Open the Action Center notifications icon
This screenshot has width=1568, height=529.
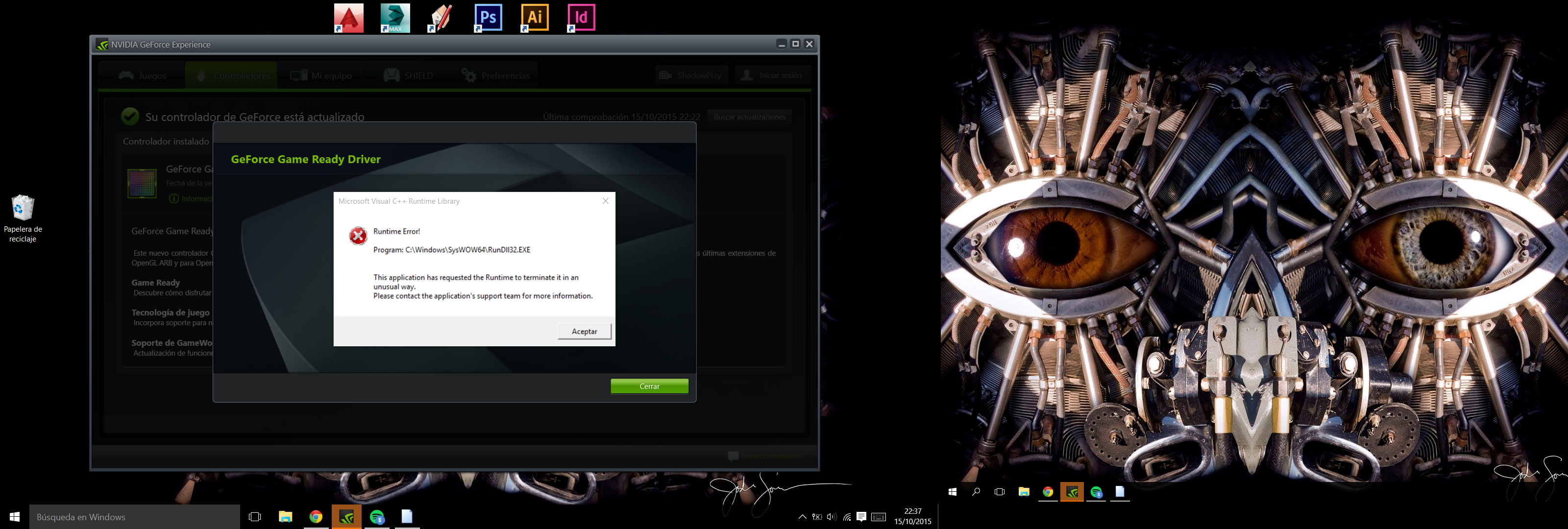point(861,517)
